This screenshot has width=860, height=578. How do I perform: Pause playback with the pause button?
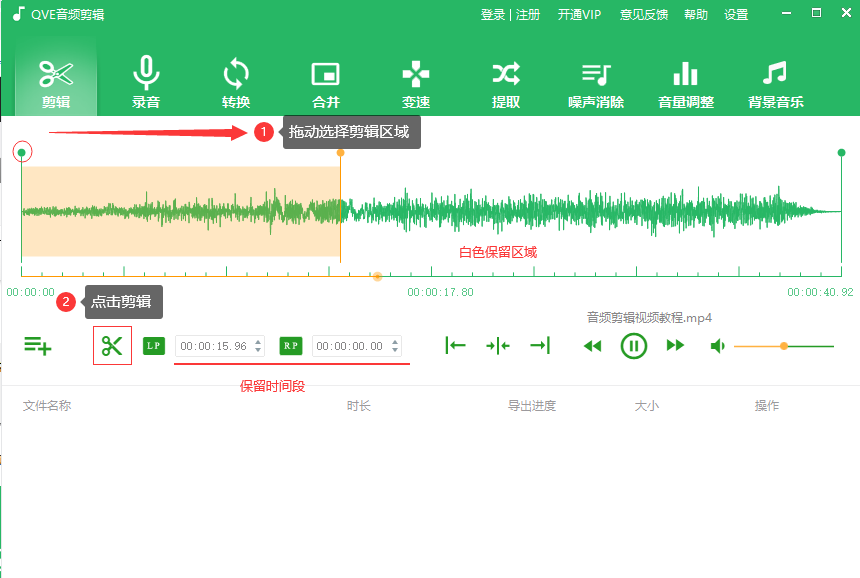pyautogui.click(x=634, y=345)
